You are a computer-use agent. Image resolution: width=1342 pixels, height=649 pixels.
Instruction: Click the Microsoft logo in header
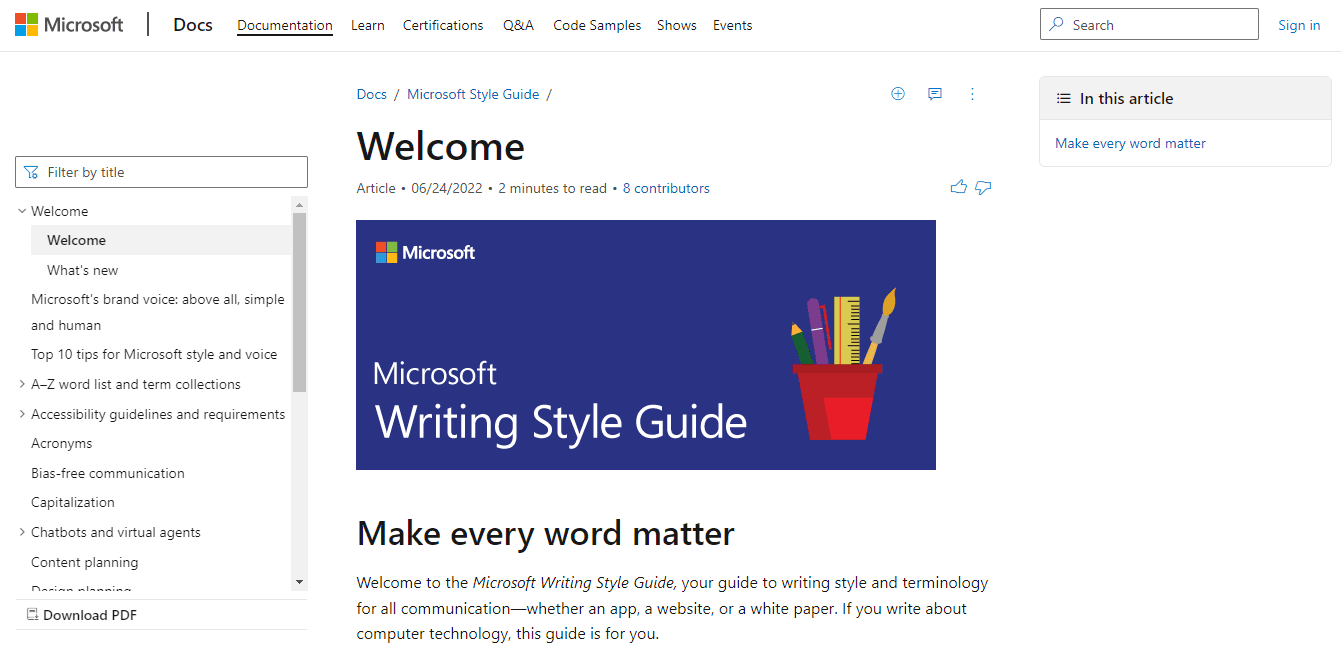[69, 25]
